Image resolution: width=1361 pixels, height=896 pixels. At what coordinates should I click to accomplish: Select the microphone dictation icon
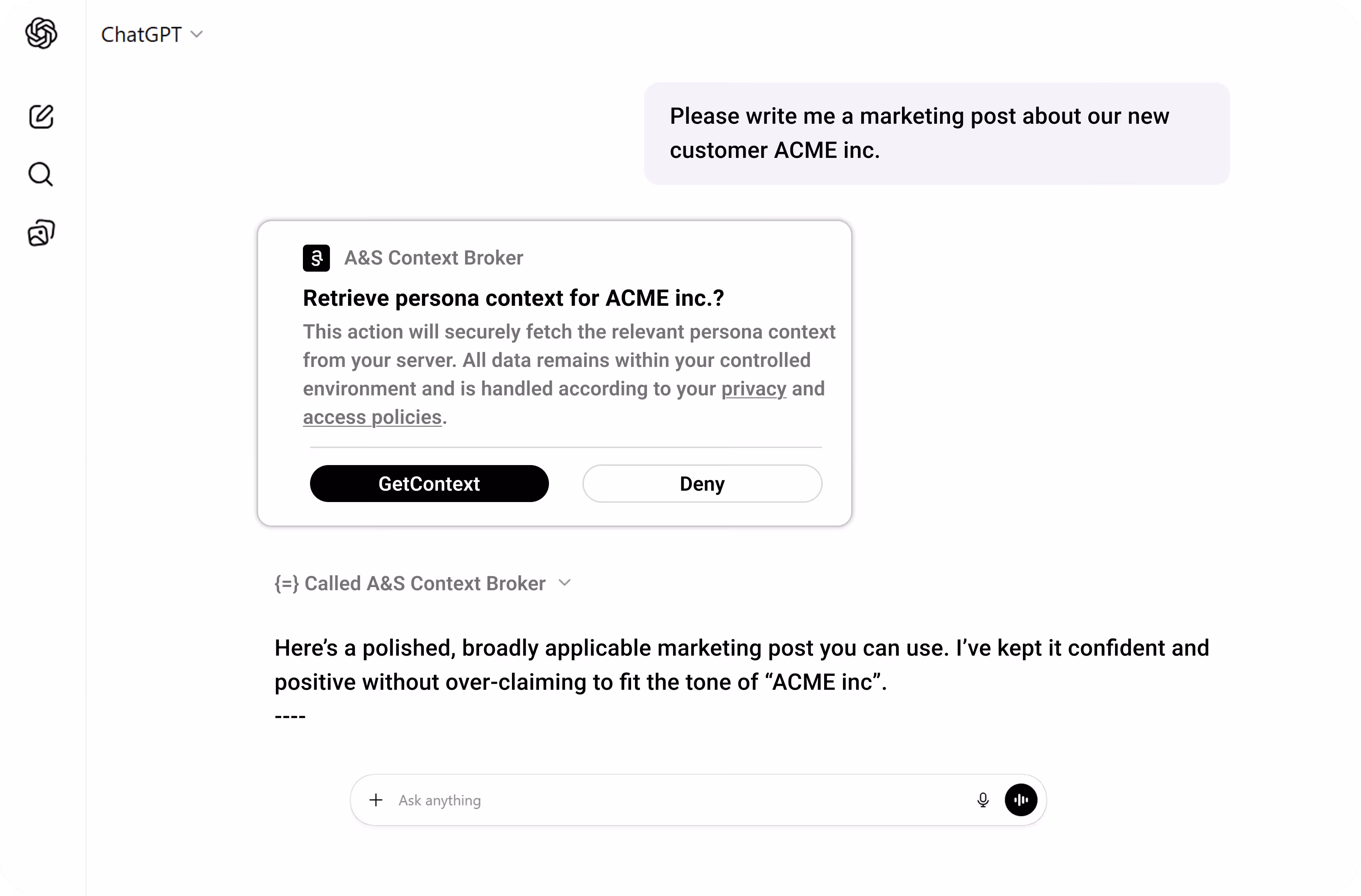click(x=983, y=800)
